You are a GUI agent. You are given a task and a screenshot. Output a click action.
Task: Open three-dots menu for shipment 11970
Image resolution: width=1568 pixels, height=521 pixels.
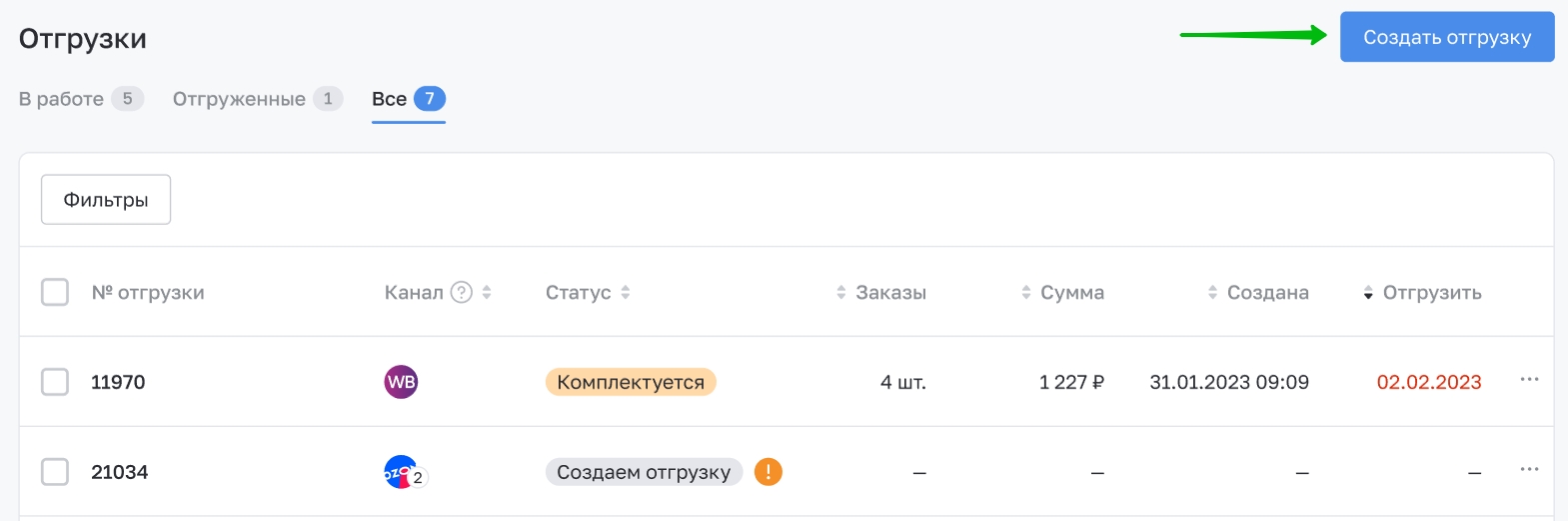(x=1529, y=380)
